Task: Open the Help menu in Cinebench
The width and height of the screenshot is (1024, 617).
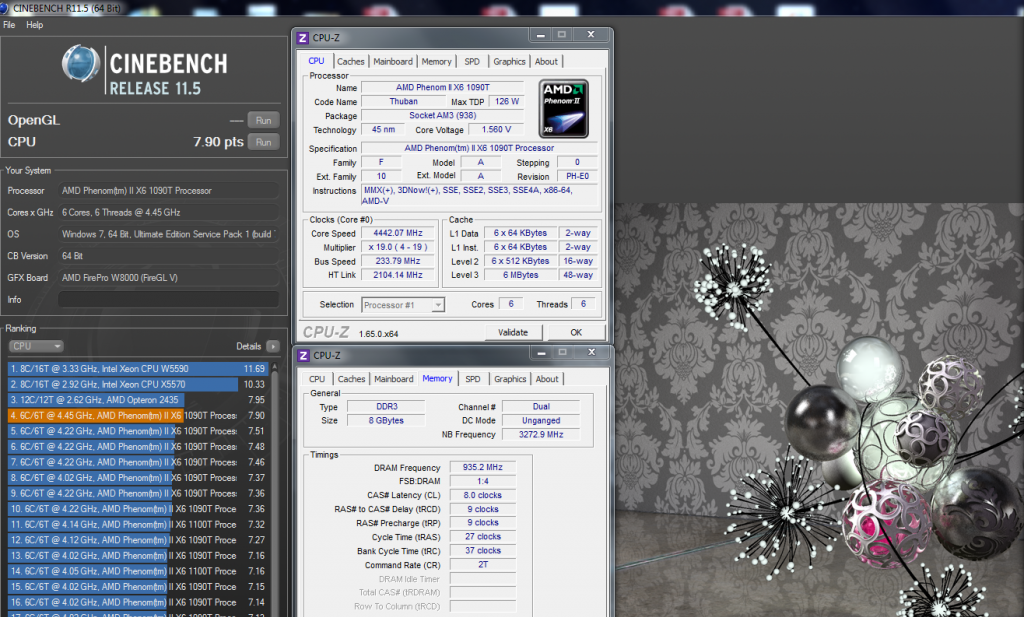Action: coord(34,24)
